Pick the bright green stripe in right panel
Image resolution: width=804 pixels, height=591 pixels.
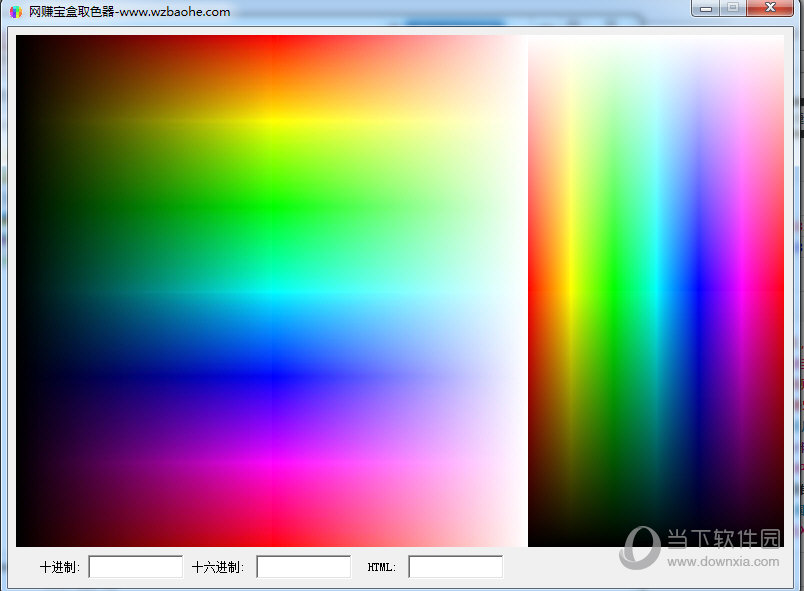tap(613, 291)
